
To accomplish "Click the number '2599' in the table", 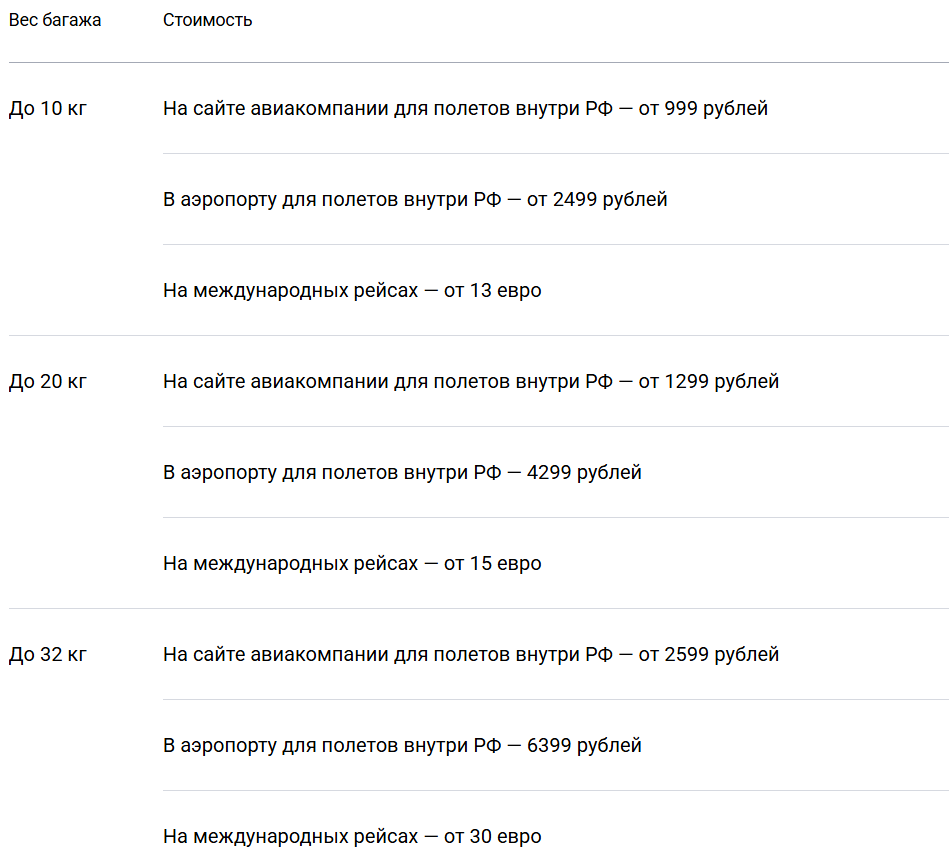I will click(x=687, y=654).
